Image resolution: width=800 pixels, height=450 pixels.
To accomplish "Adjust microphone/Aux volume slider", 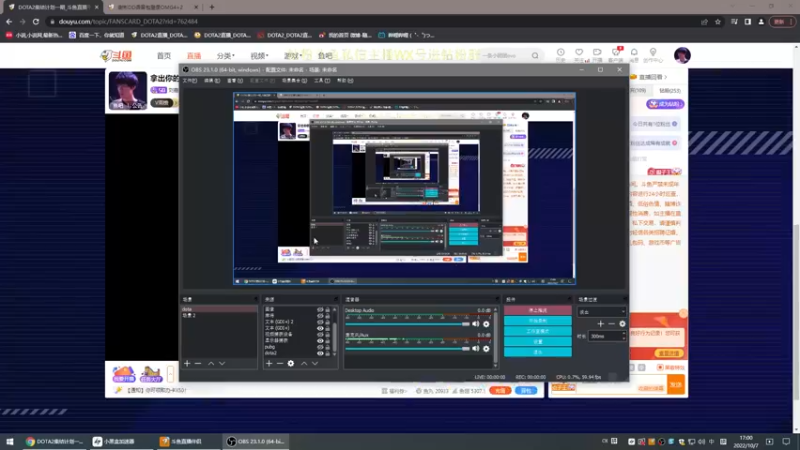I will click(407, 348).
